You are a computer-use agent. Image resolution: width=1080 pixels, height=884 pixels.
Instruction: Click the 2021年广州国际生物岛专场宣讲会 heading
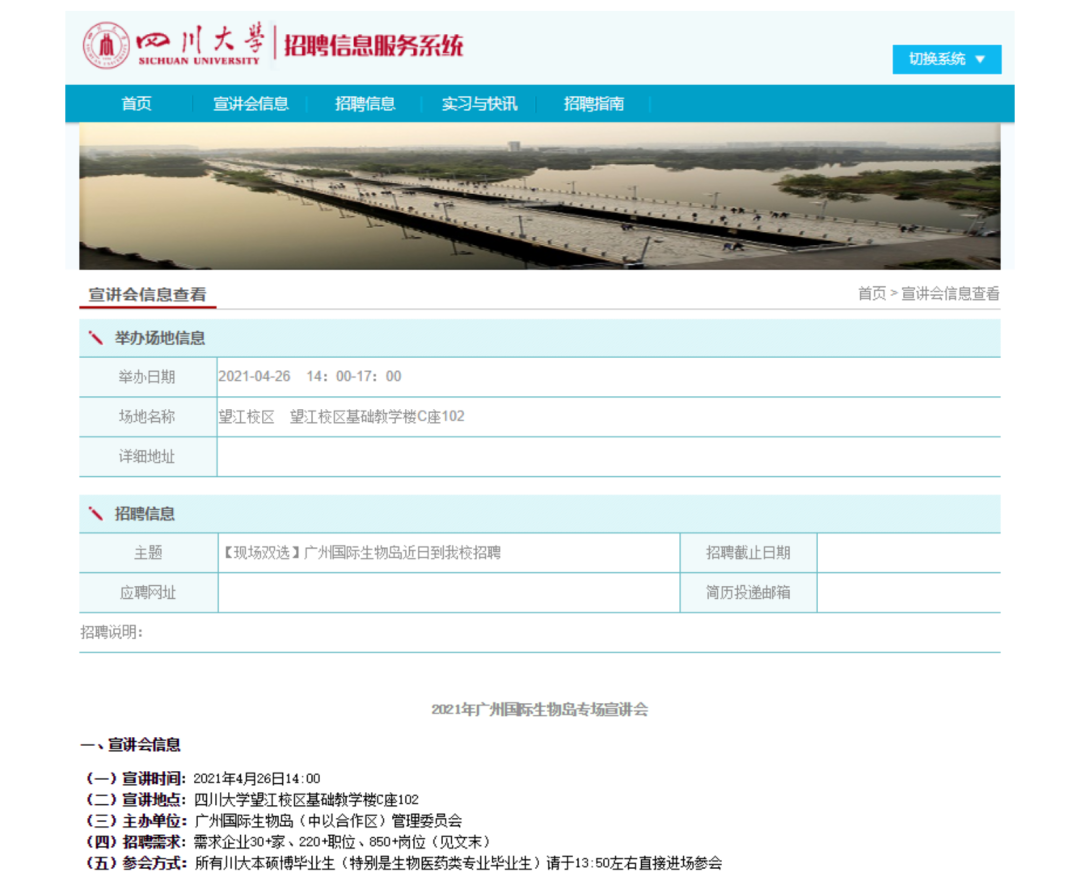539,709
